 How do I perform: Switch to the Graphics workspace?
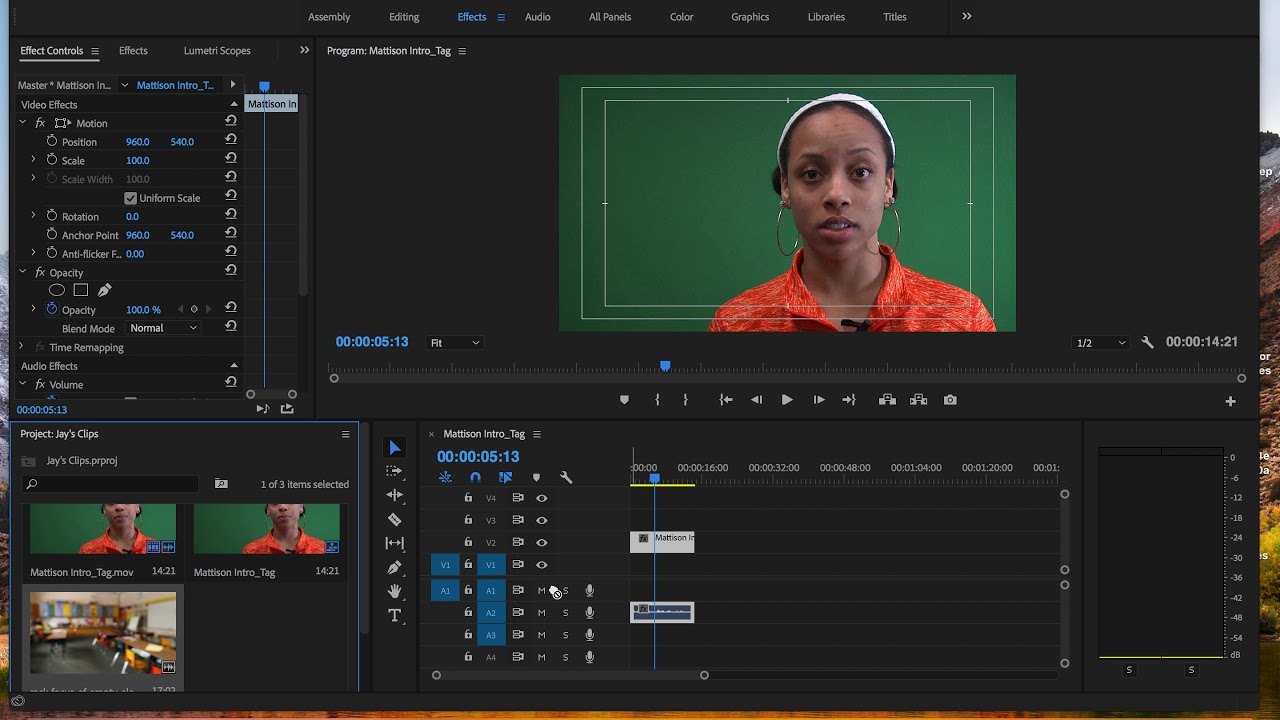pos(750,17)
